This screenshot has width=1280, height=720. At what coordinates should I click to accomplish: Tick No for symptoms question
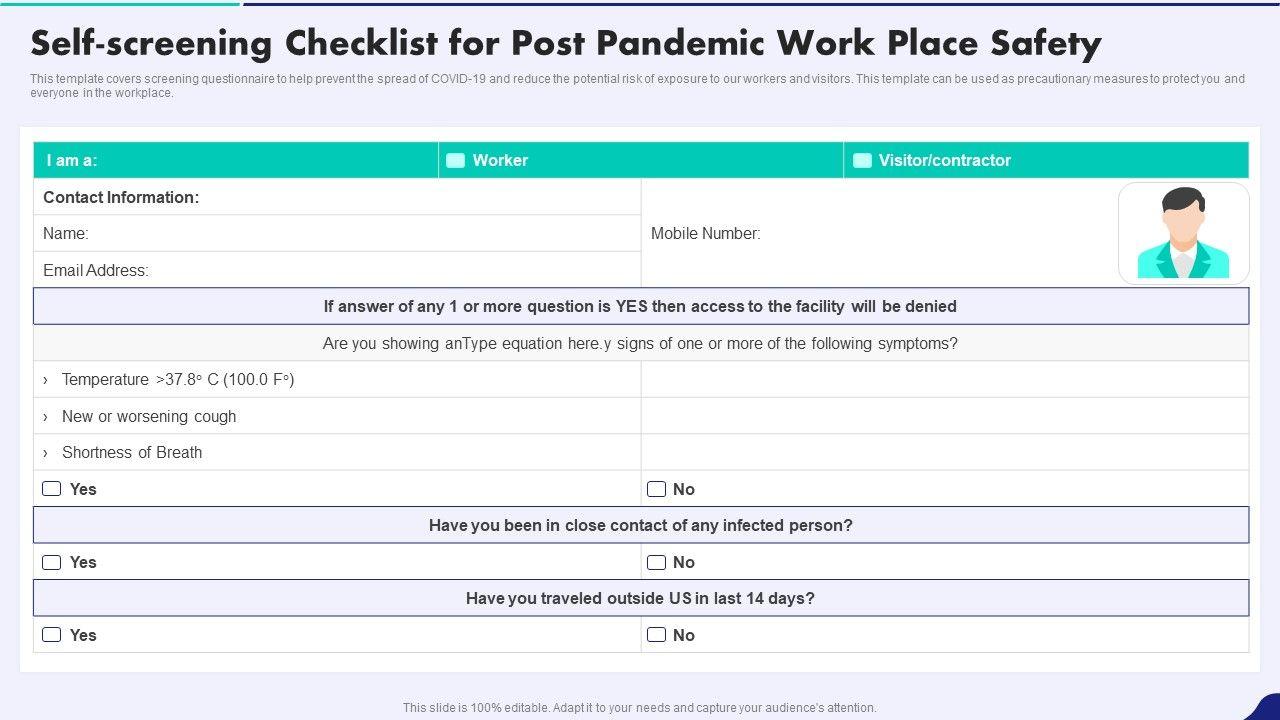coord(656,489)
